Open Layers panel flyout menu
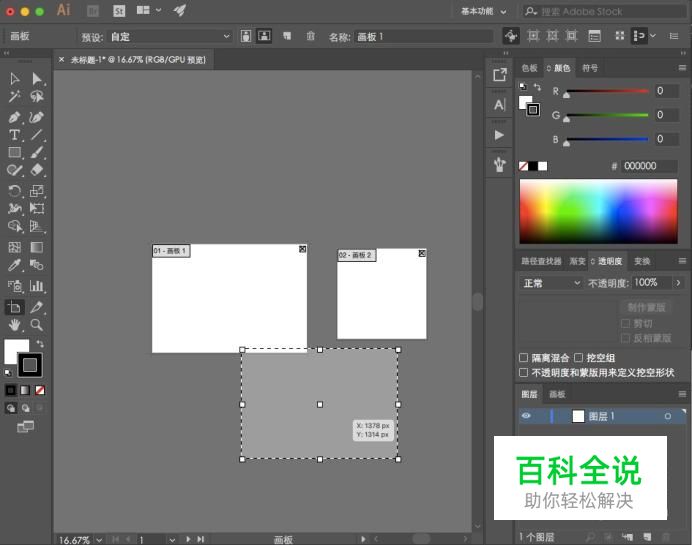 tap(682, 394)
